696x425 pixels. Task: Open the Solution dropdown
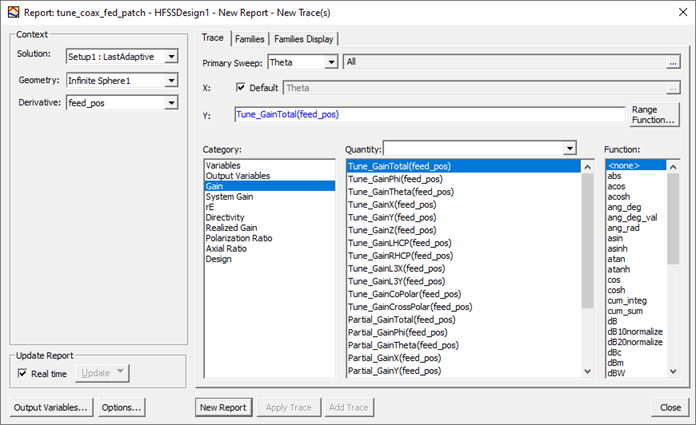click(171, 57)
